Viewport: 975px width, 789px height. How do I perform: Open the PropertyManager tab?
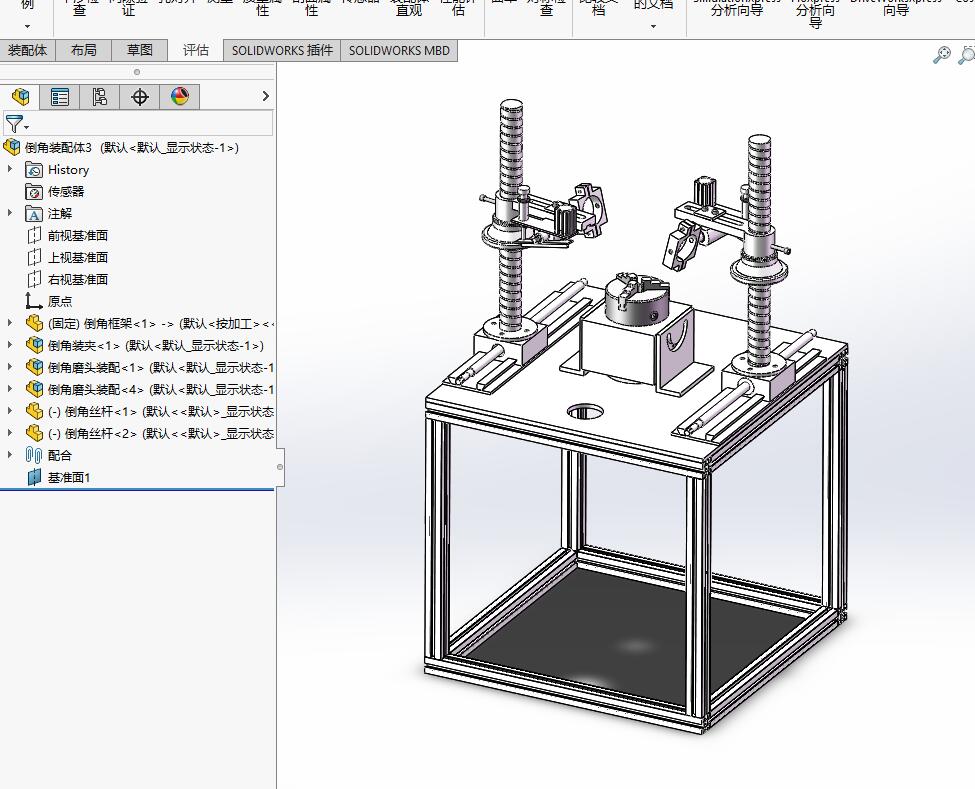click(60, 97)
